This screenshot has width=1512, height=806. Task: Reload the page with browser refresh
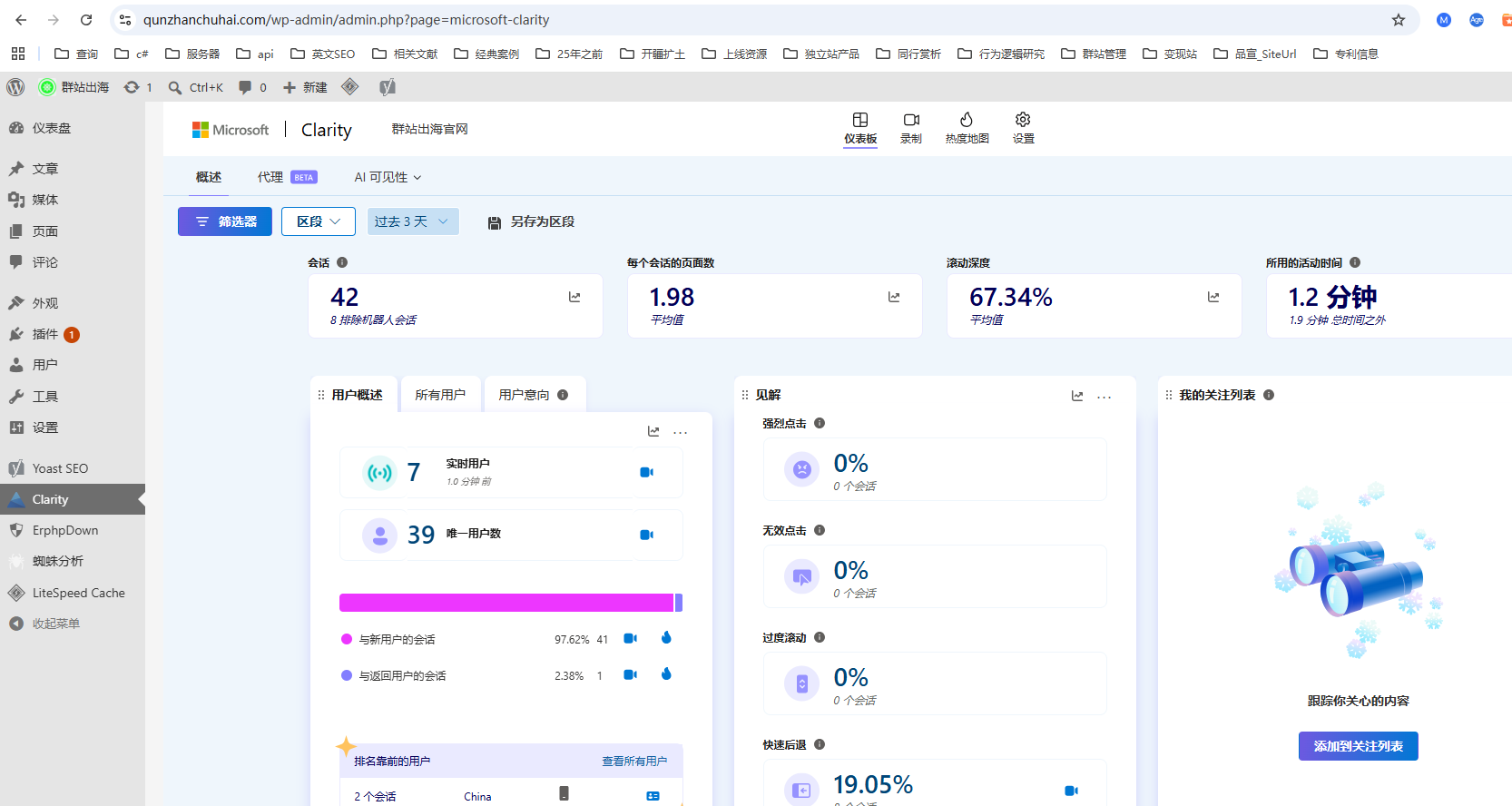click(86, 20)
